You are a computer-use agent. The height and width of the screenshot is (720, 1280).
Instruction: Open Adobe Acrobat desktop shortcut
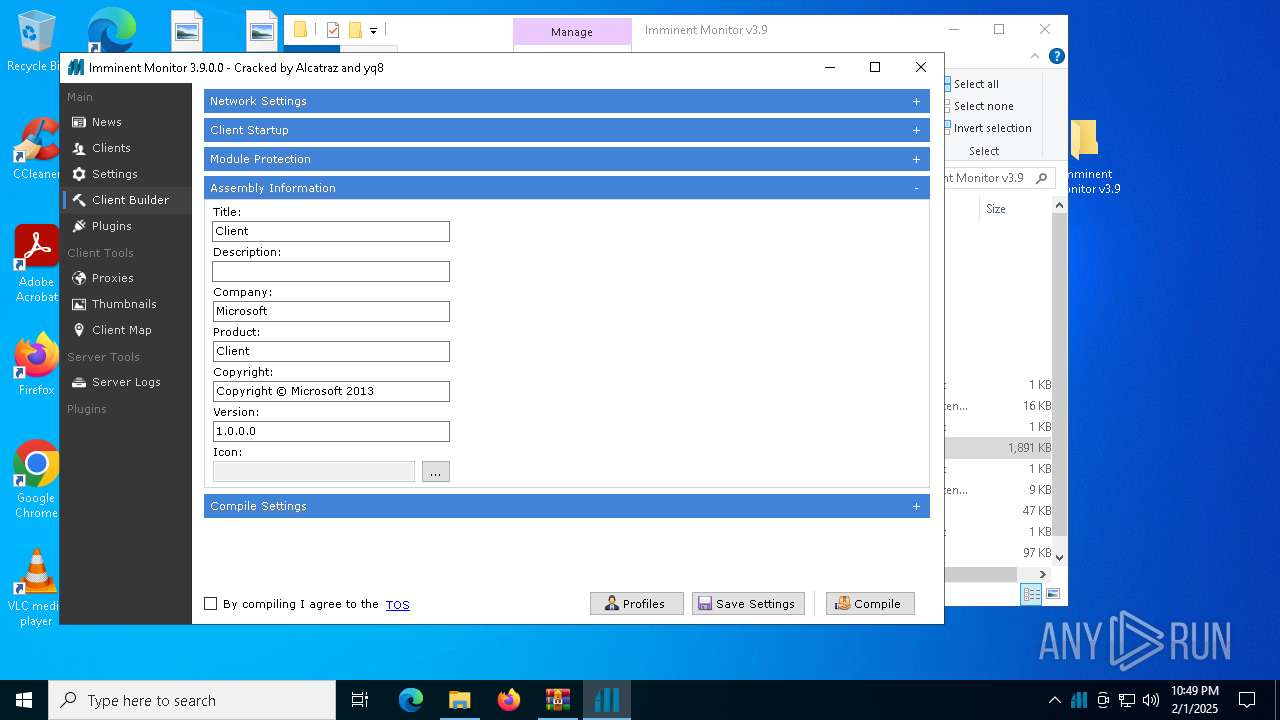(x=36, y=264)
